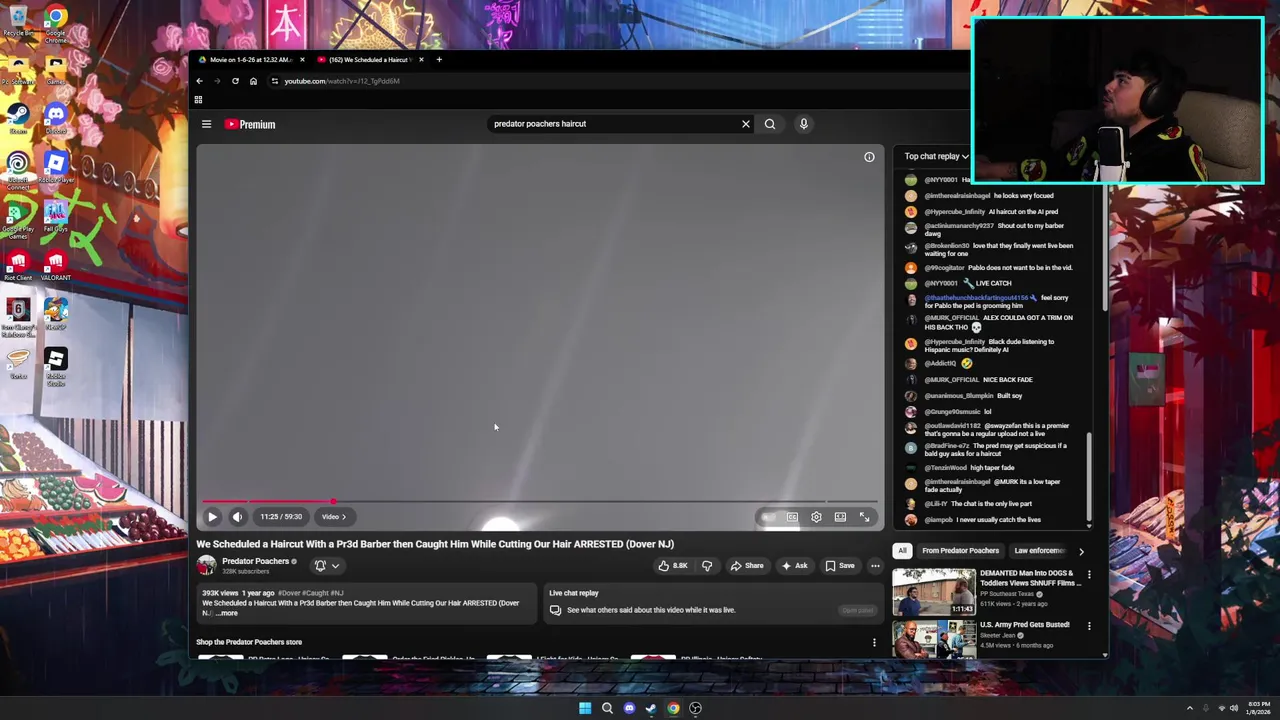Click Chrome icon in the taskbar
Screen dimensions: 1280x720
pyautogui.click(x=673, y=708)
